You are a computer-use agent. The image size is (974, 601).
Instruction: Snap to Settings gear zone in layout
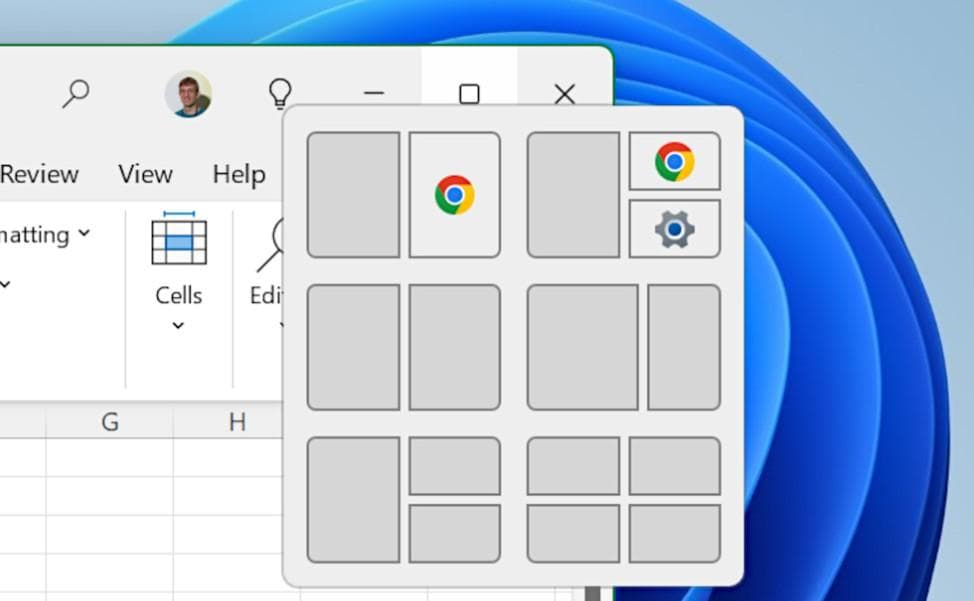pos(675,228)
